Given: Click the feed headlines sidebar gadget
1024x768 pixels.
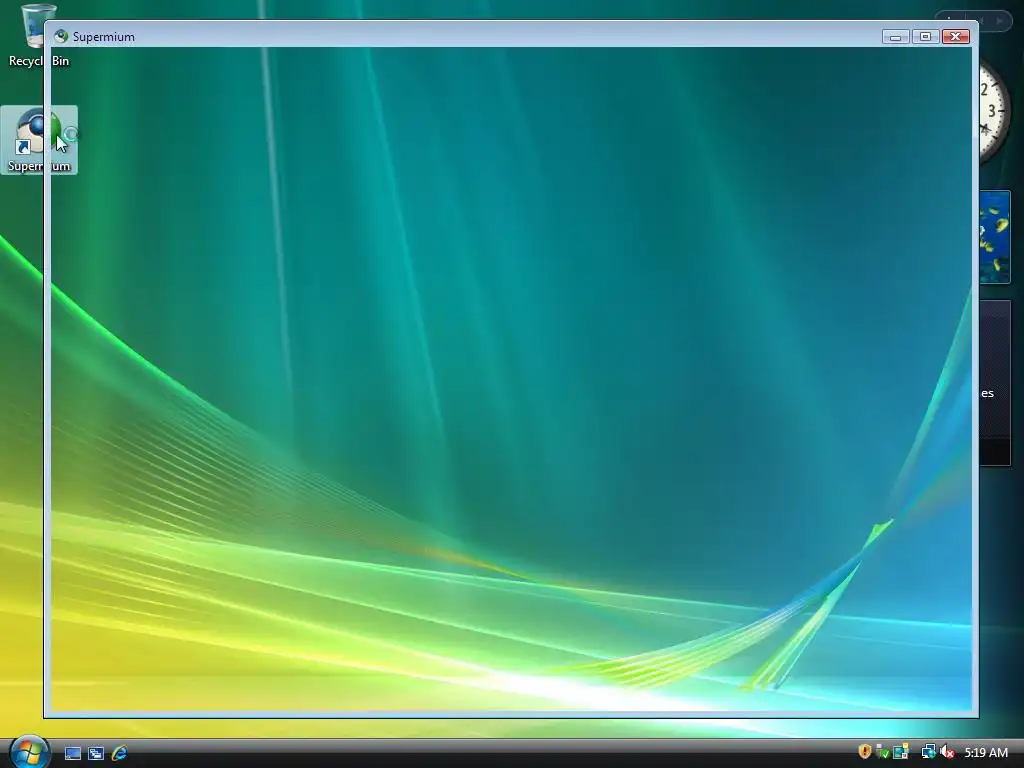Looking at the screenshot, I should (x=995, y=383).
